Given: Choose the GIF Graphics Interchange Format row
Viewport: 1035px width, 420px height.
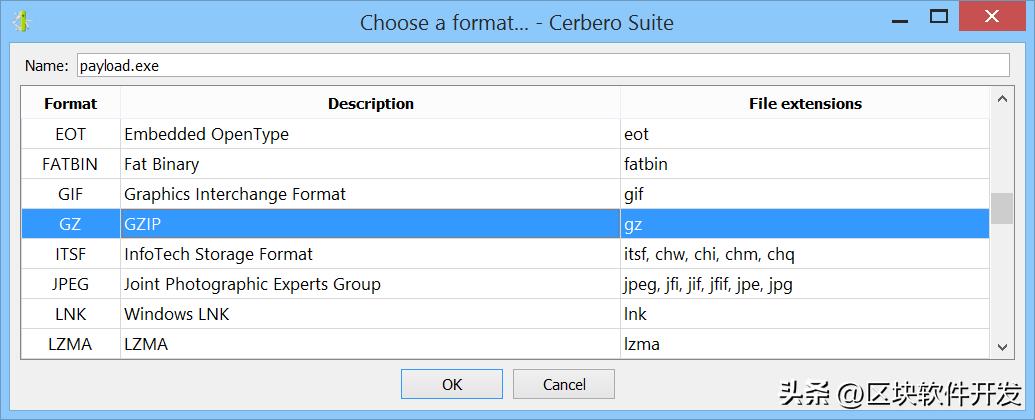Looking at the screenshot, I should click(x=370, y=194).
